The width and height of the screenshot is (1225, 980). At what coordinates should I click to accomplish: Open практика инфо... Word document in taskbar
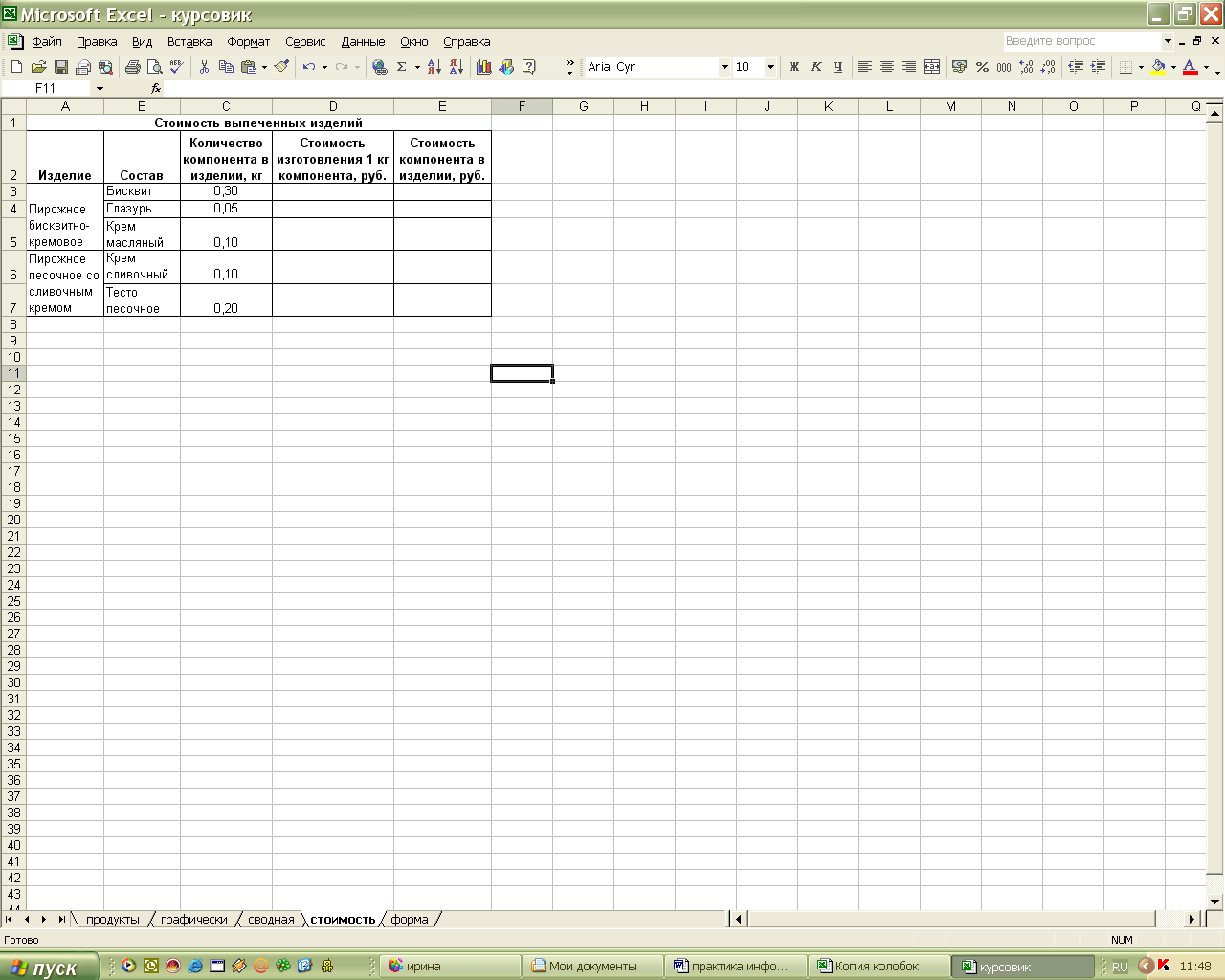click(737, 967)
